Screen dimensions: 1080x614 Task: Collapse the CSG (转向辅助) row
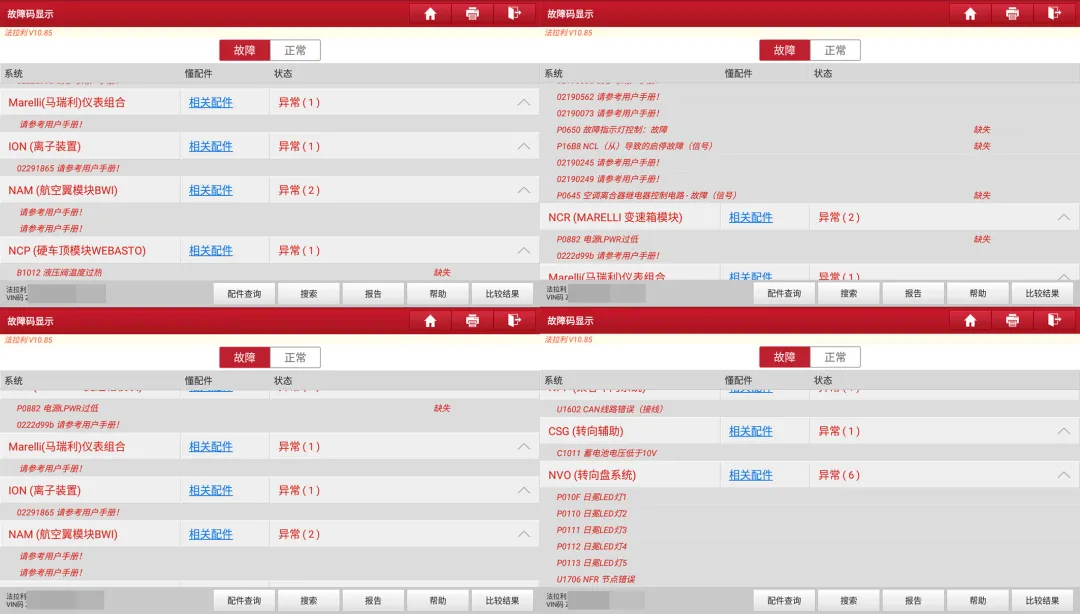click(1063, 431)
